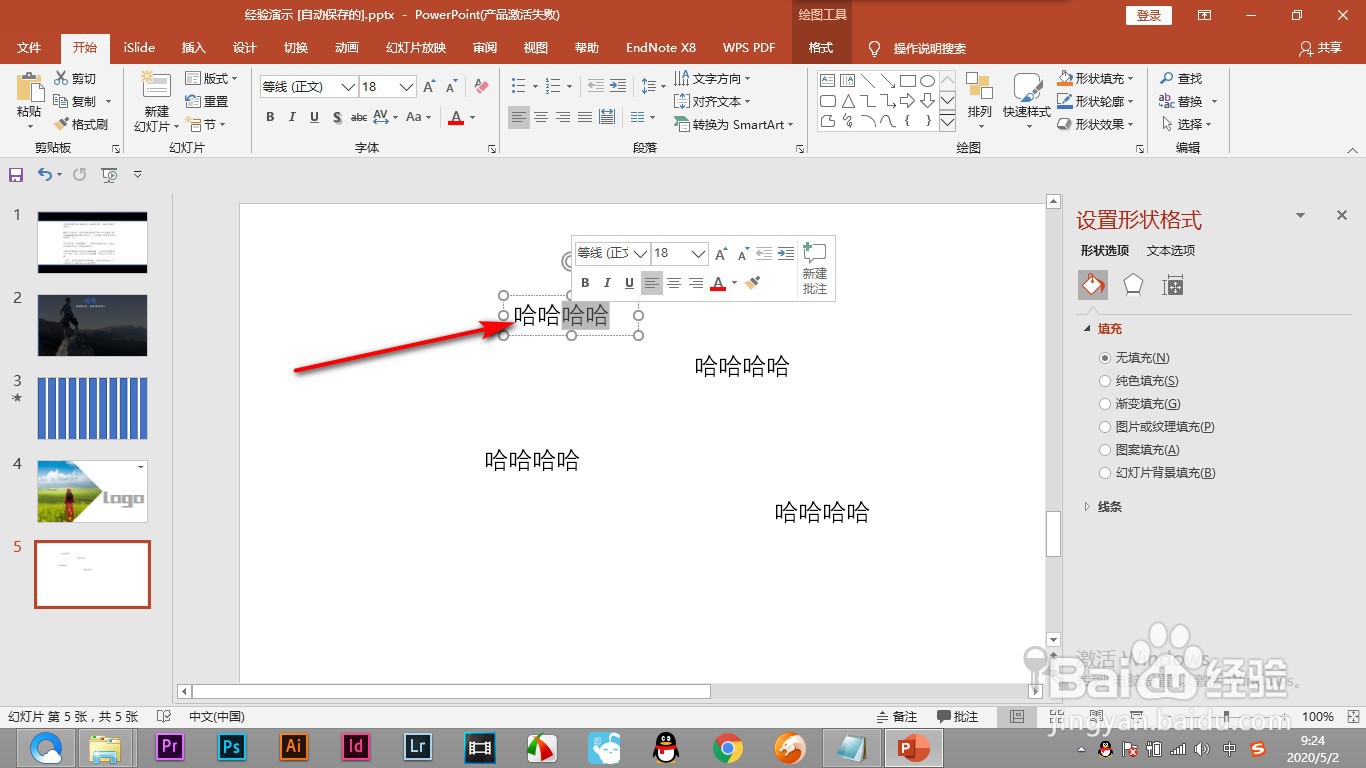Undo the last action in quick access toolbar
The height and width of the screenshot is (768, 1366).
(44, 174)
